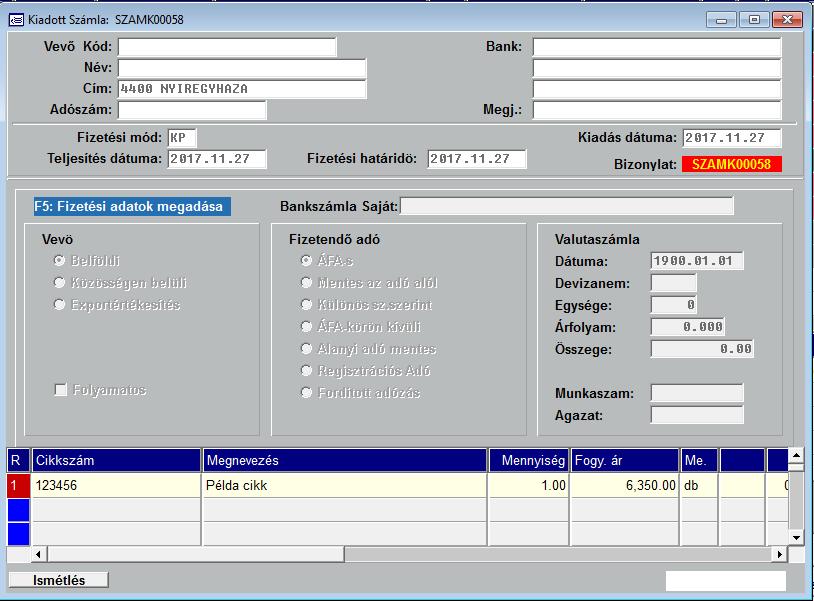The height and width of the screenshot is (601, 814).
Task: Click the Agazat field
Action: (x=697, y=415)
